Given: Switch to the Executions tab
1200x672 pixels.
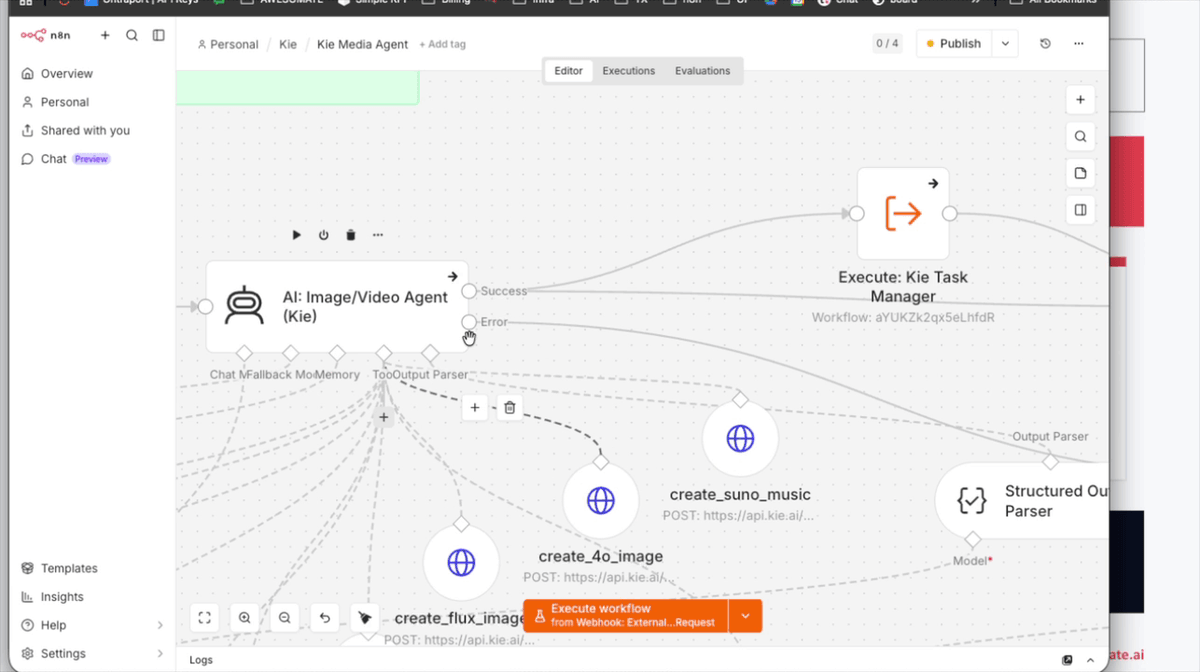Looking at the screenshot, I should pos(629,71).
